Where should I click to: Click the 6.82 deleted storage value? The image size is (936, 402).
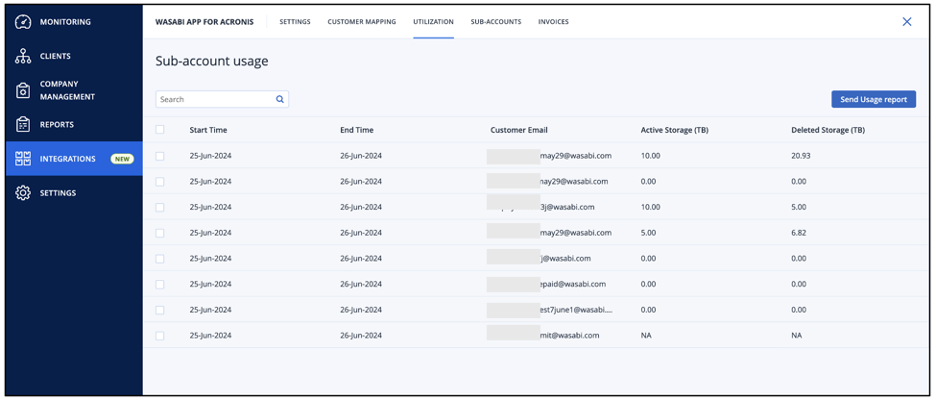799,233
